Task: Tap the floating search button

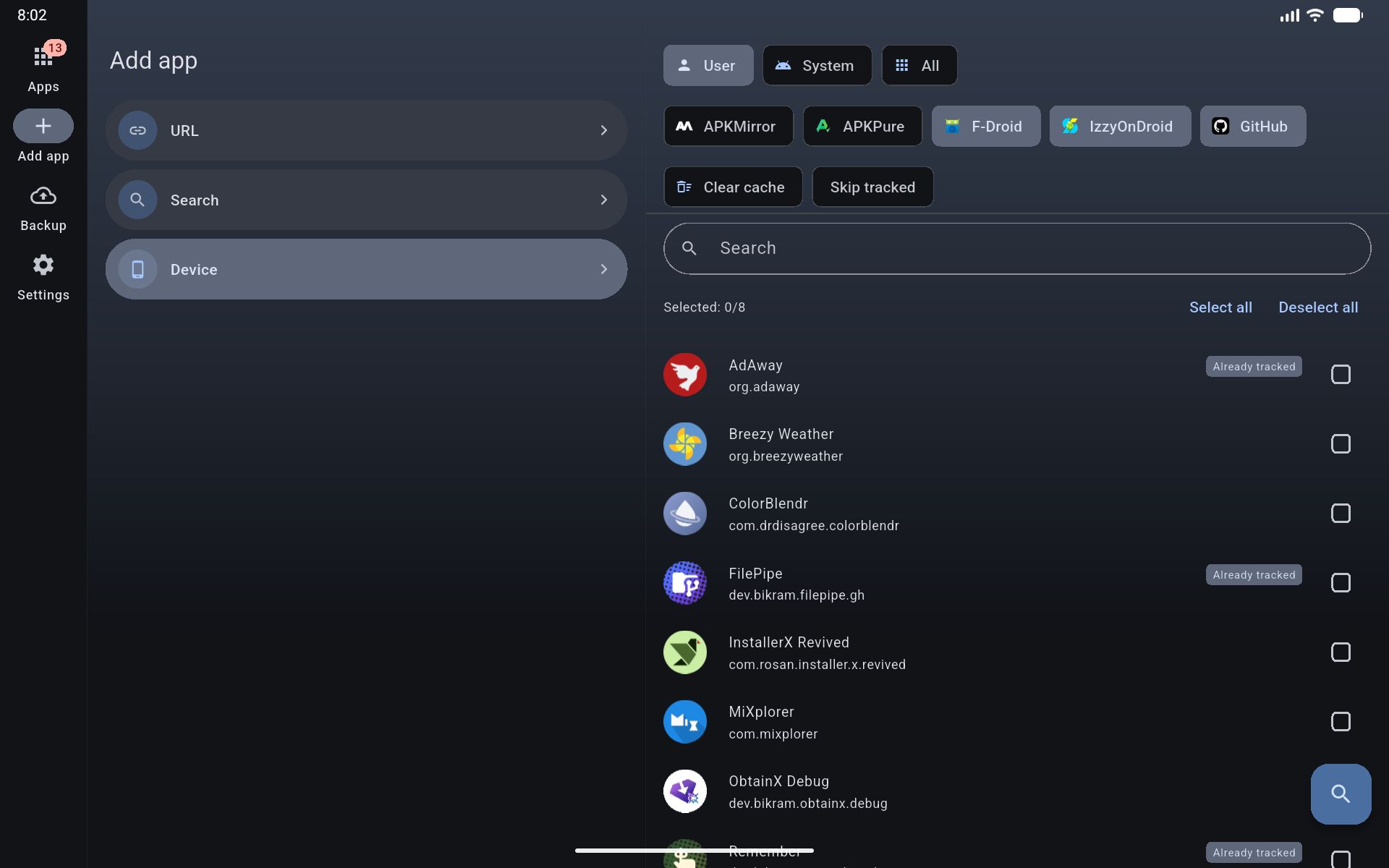Action: pyautogui.click(x=1341, y=793)
